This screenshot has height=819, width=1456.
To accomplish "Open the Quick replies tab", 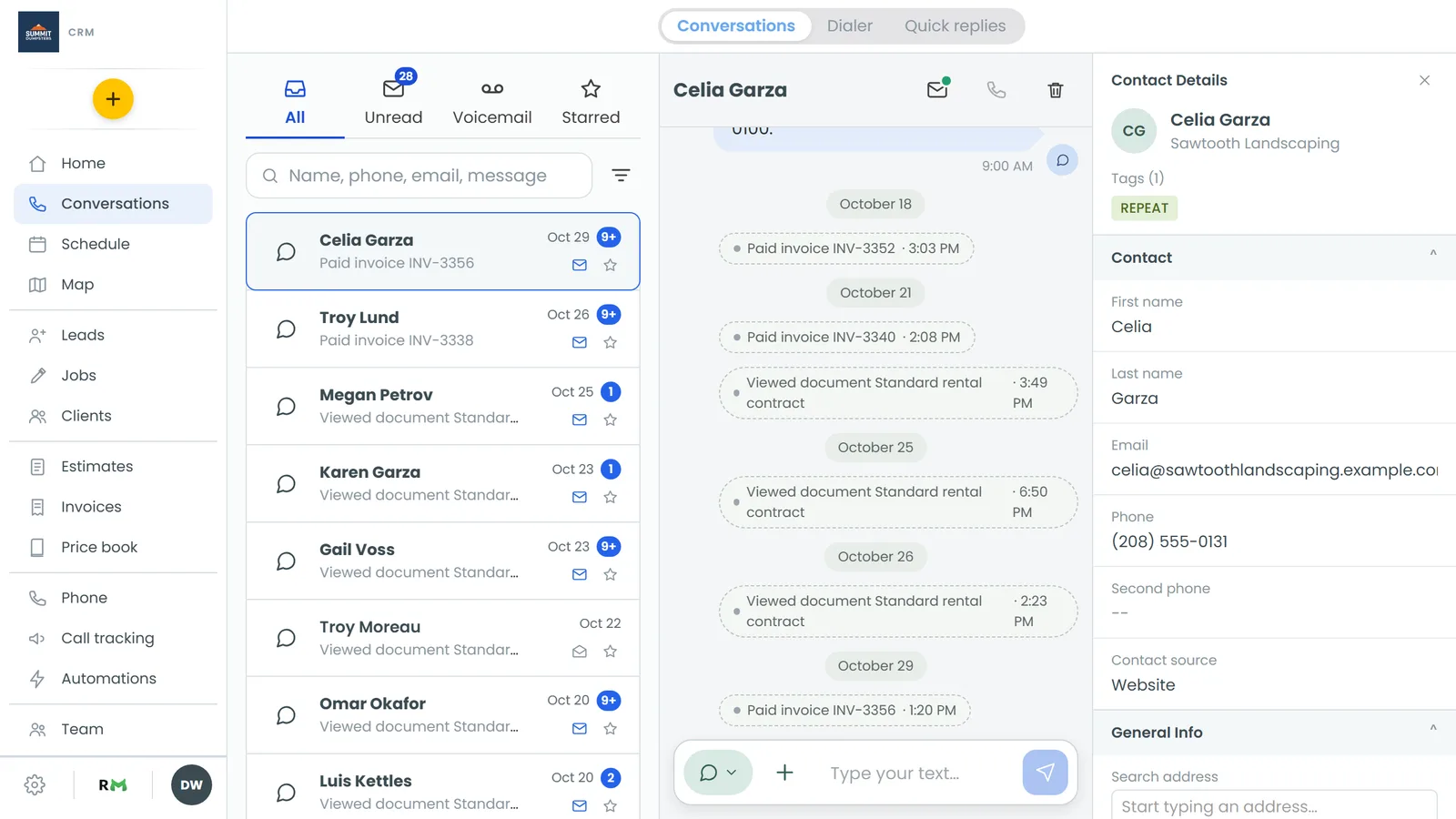I will pos(955,25).
